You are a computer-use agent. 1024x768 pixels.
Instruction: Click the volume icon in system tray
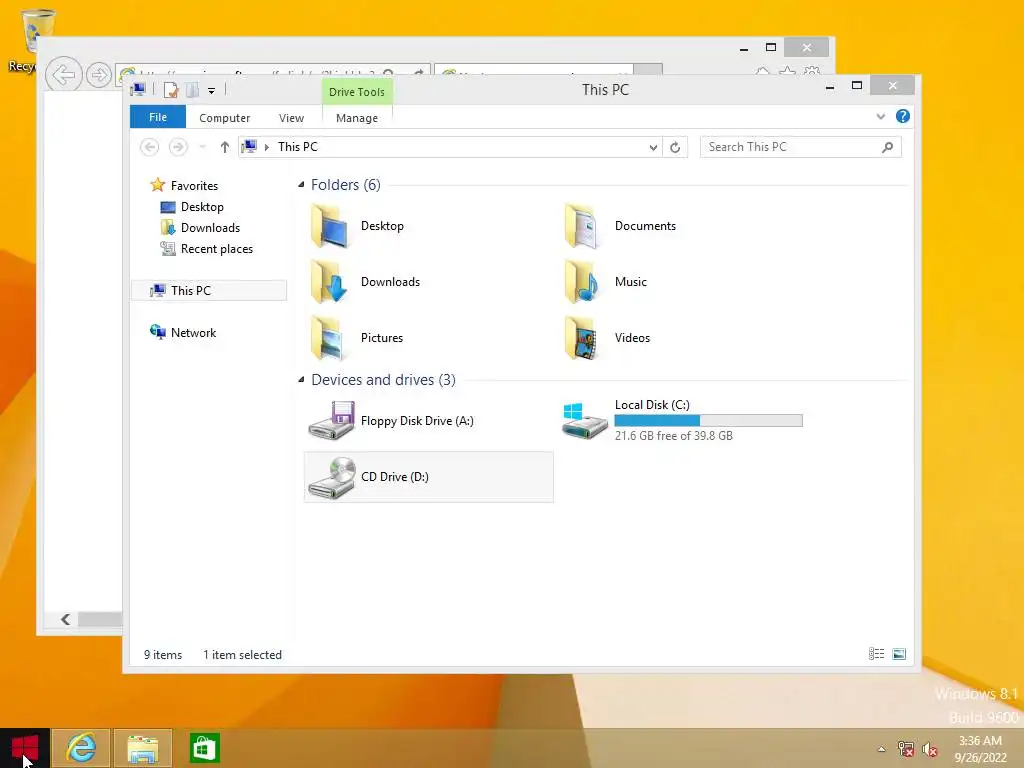click(930, 749)
